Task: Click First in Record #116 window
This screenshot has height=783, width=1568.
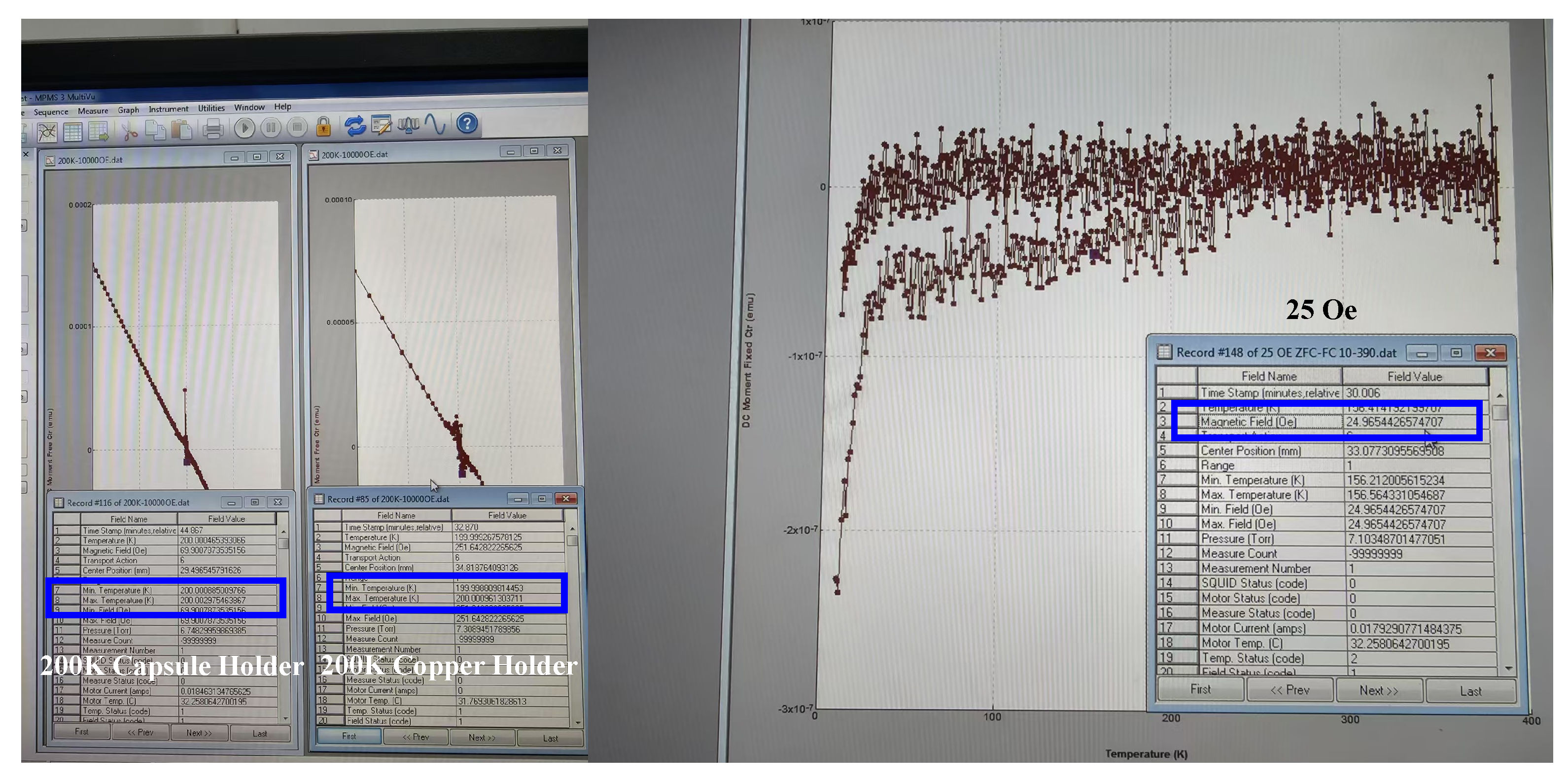Action: coord(81,732)
